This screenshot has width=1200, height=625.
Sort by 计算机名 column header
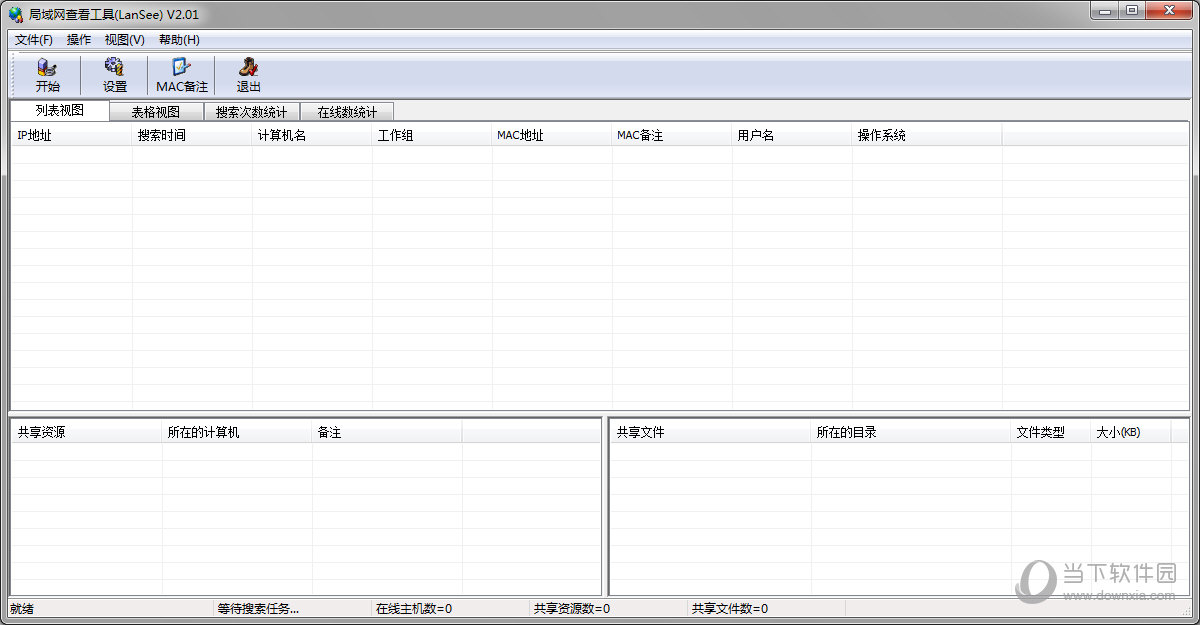(312, 135)
